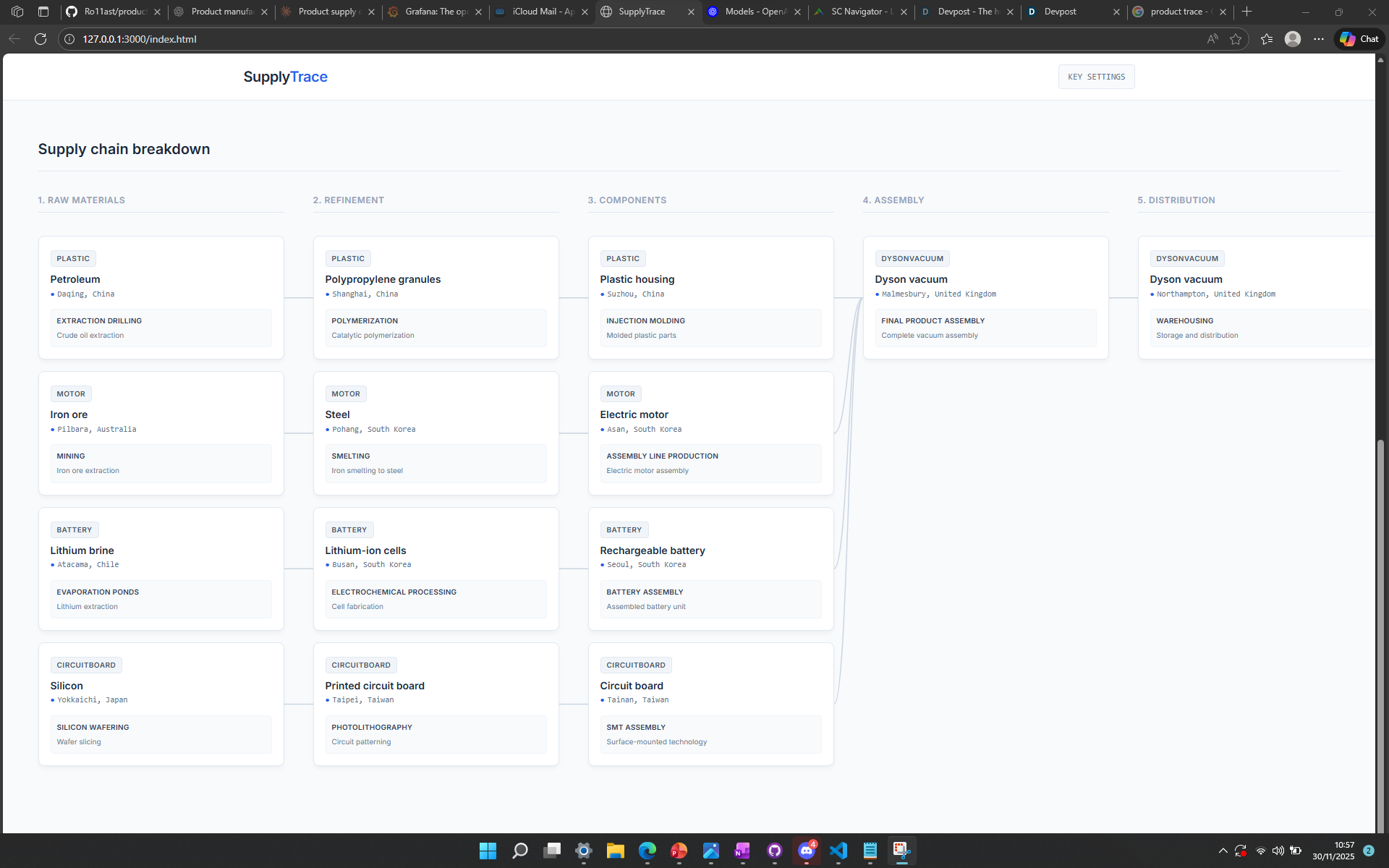Add page to favorites star icon
Viewport: 1389px width, 868px height.
pos(1236,39)
